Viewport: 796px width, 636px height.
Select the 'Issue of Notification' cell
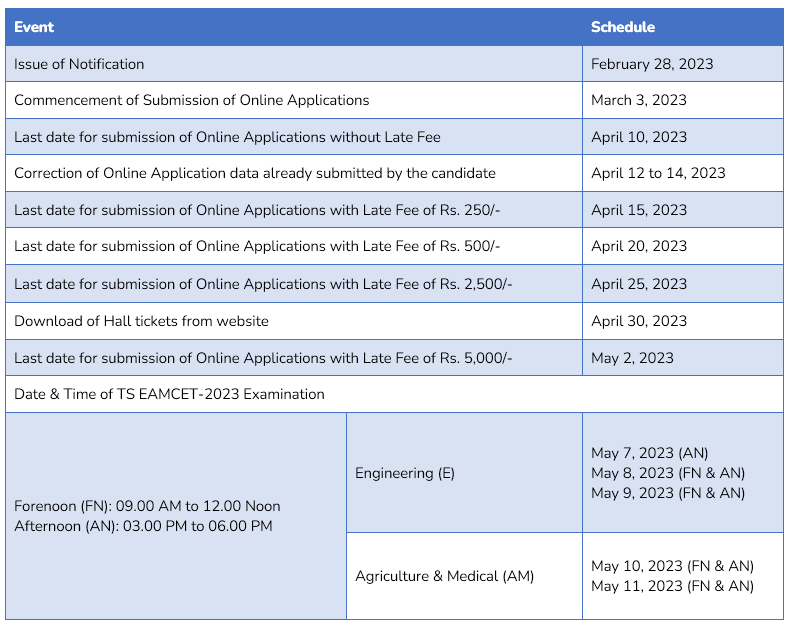(x=293, y=64)
